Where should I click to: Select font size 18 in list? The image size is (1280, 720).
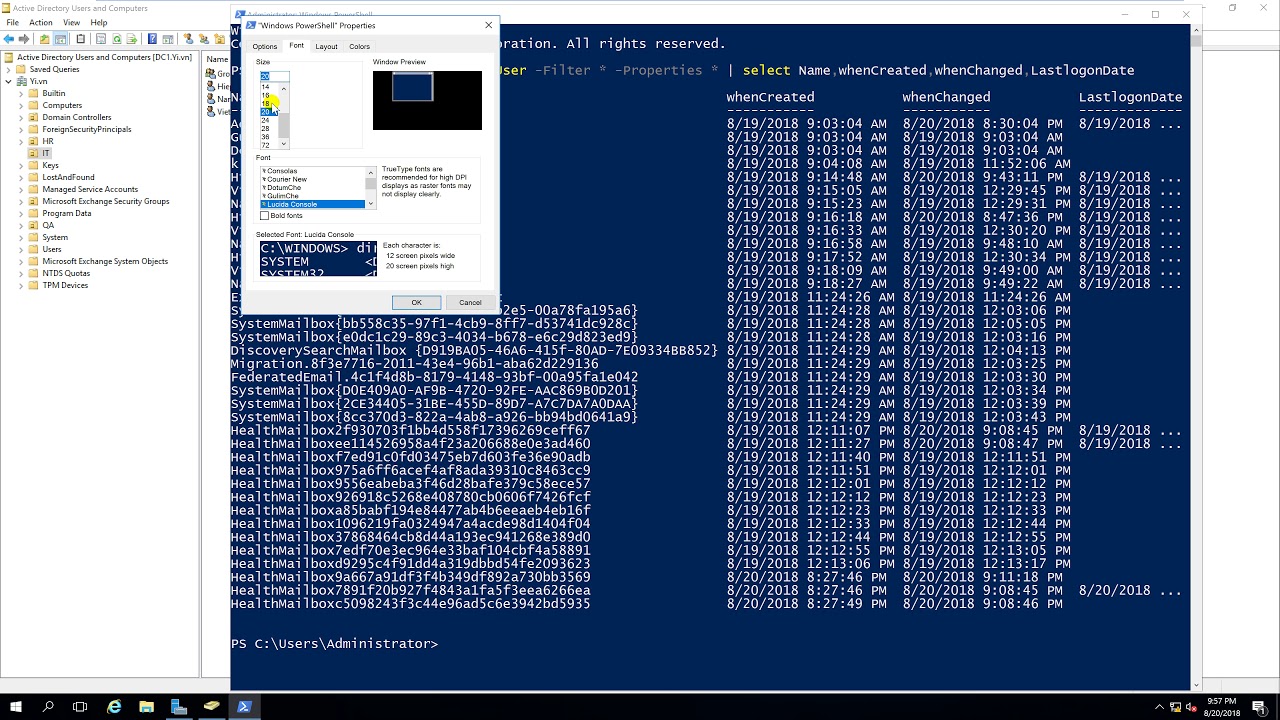pyautogui.click(x=266, y=103)
